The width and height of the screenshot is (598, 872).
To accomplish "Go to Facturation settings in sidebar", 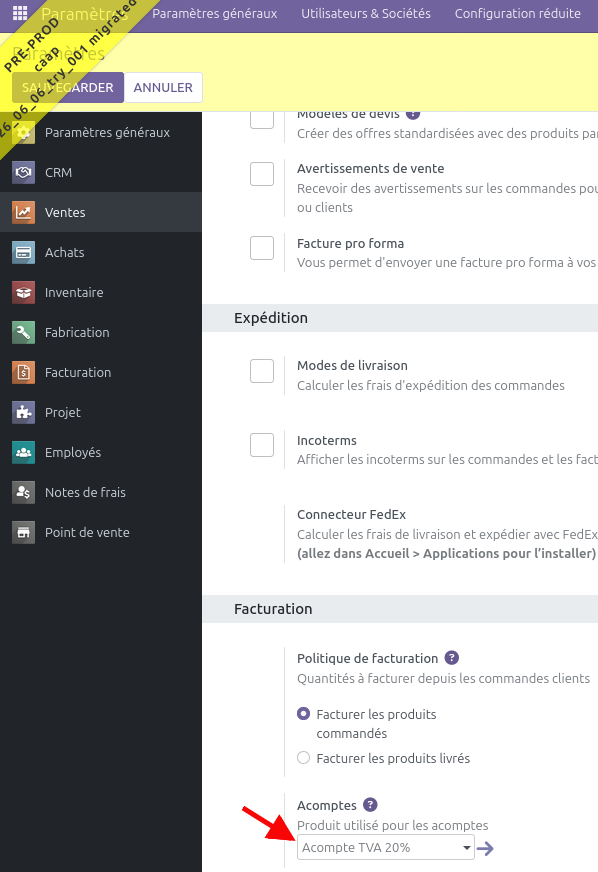I will (x=101, y=373).
